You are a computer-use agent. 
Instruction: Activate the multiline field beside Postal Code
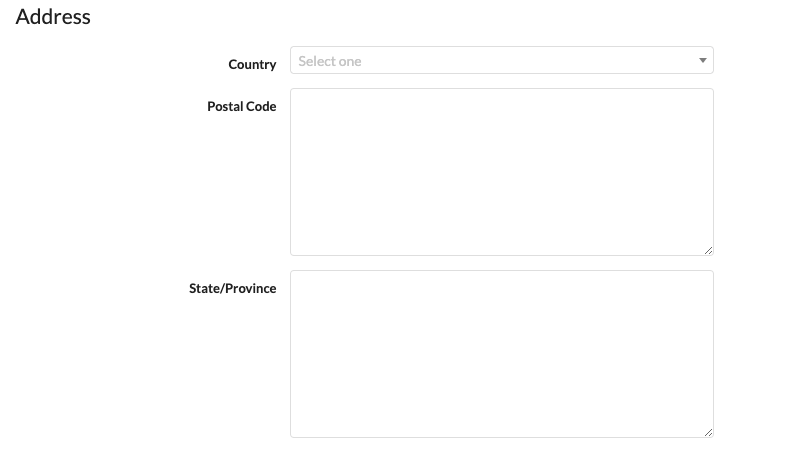[501, 172]
